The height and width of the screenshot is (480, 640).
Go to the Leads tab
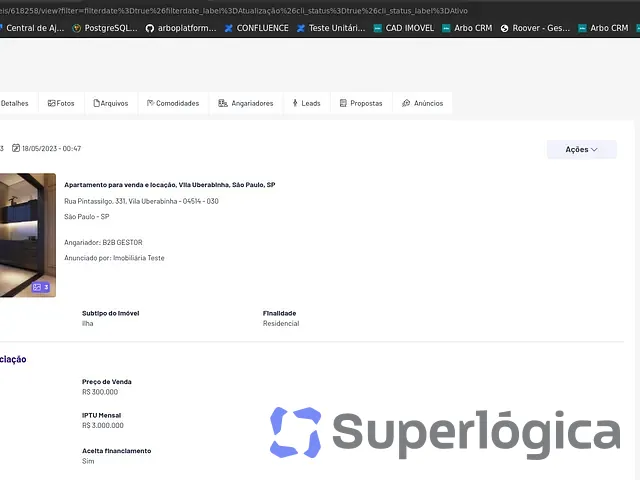click(x=307, y=103)
